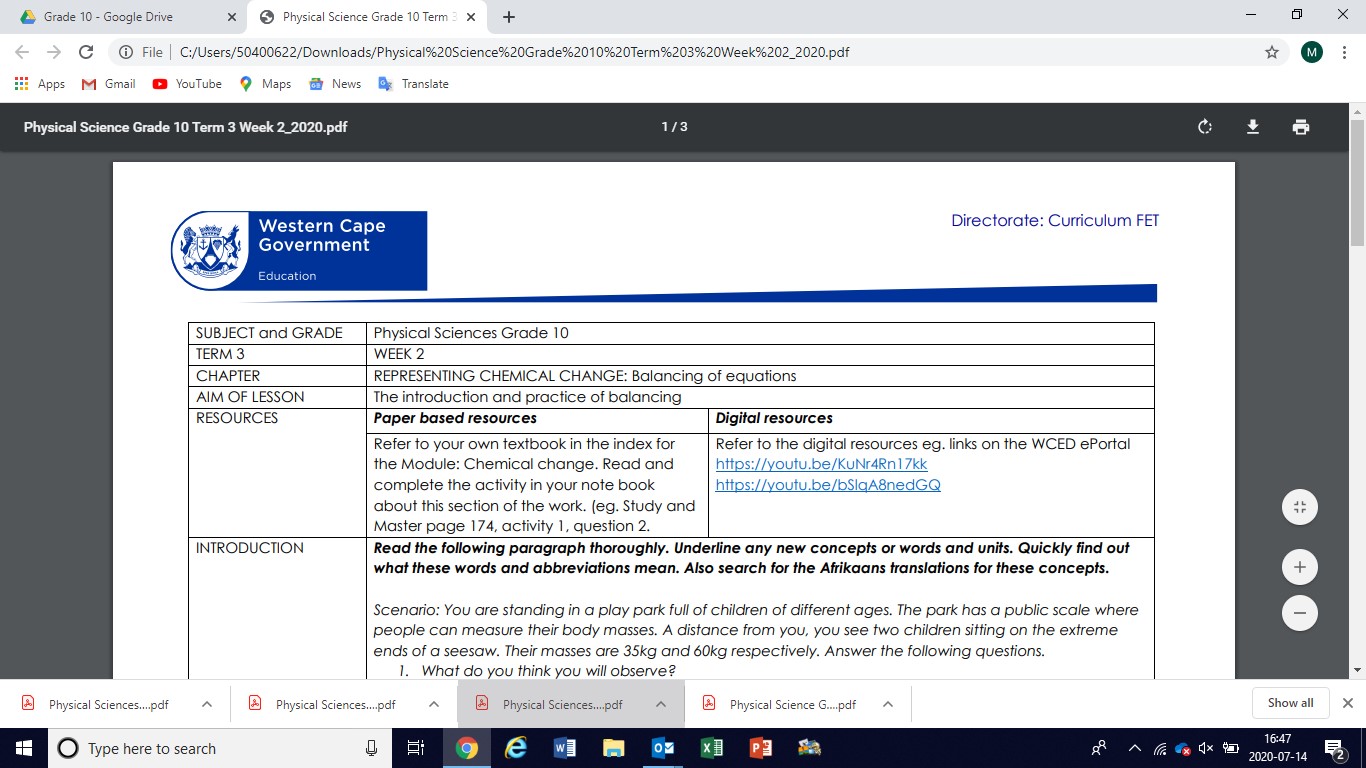Open Excel from taskbar
This screenshot has width=1366, height=768.
(711, 748)
